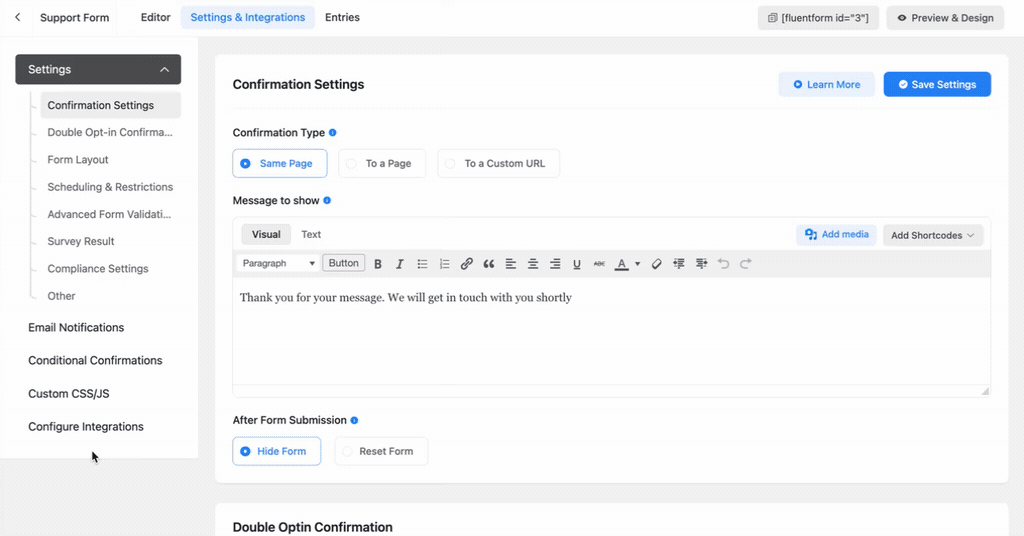Align text center

[x=533, y=264]
